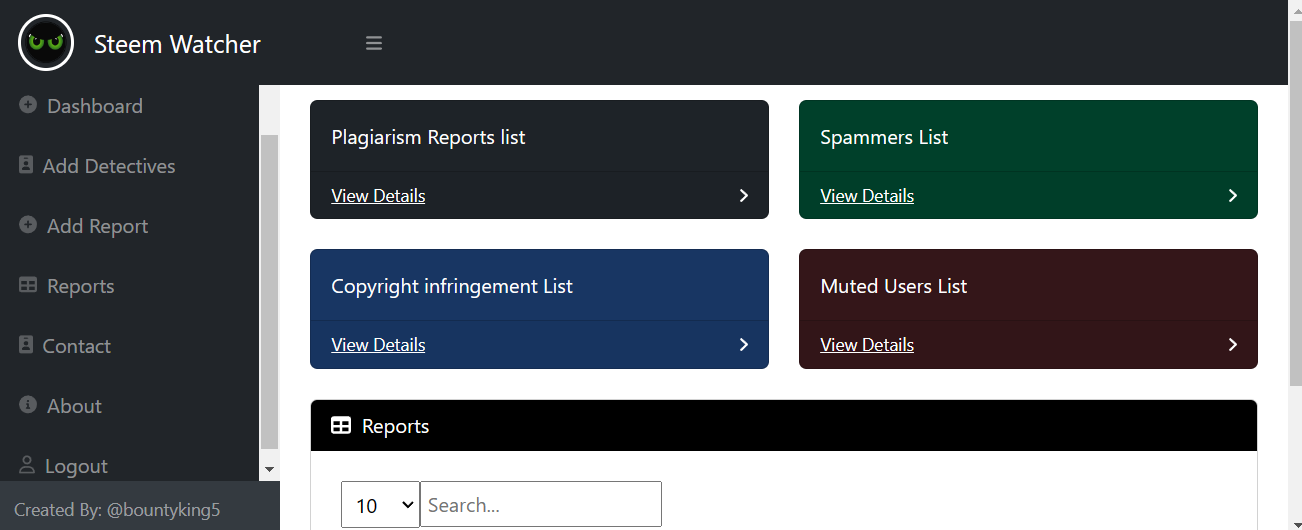
Task: Click the 'Copyright infringement List' card title
Action: [452, 286]
